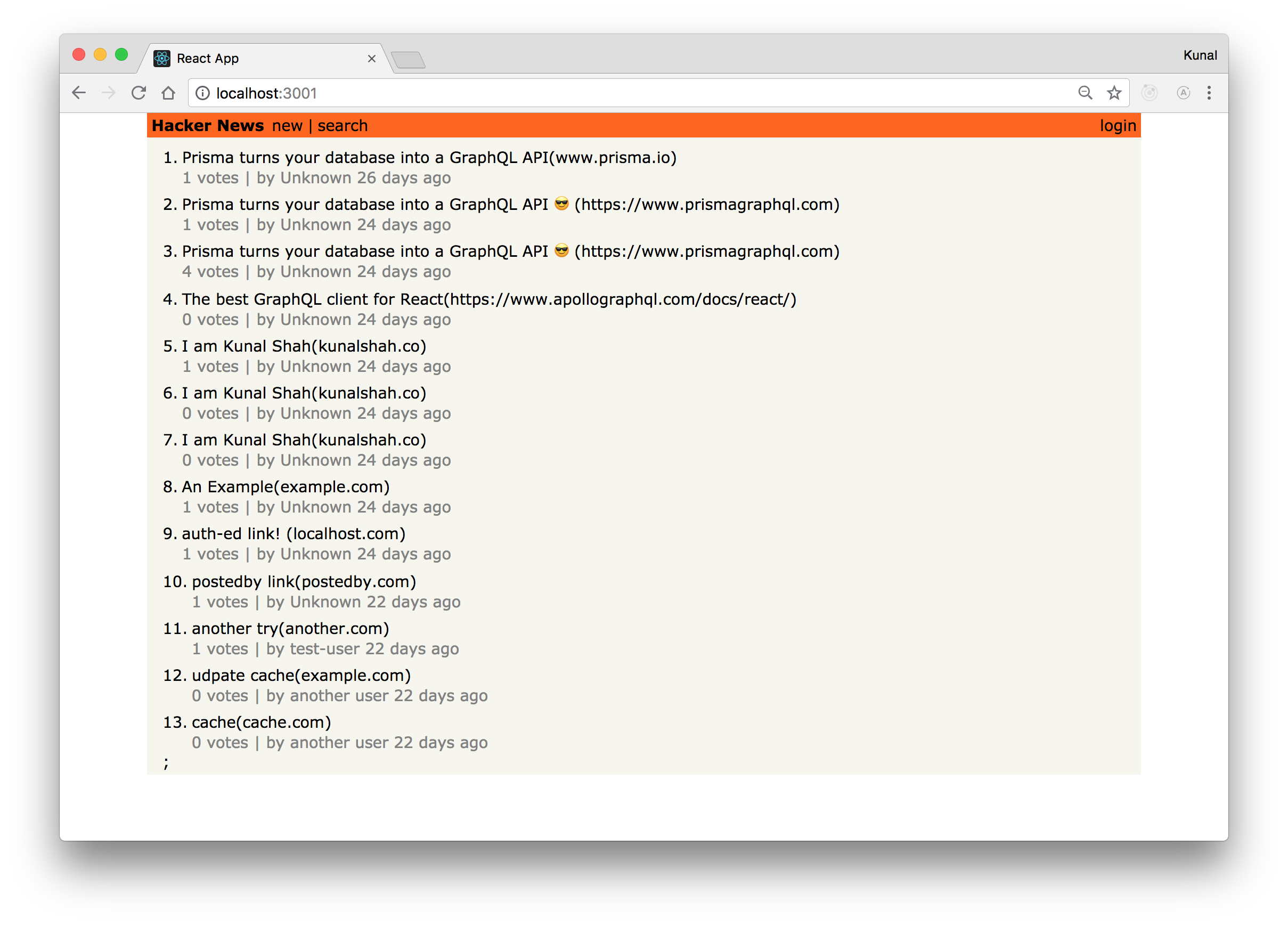Click item 2 Prisma GraphQL API title
Screen dimensions: 1288x926
[510, 205]
